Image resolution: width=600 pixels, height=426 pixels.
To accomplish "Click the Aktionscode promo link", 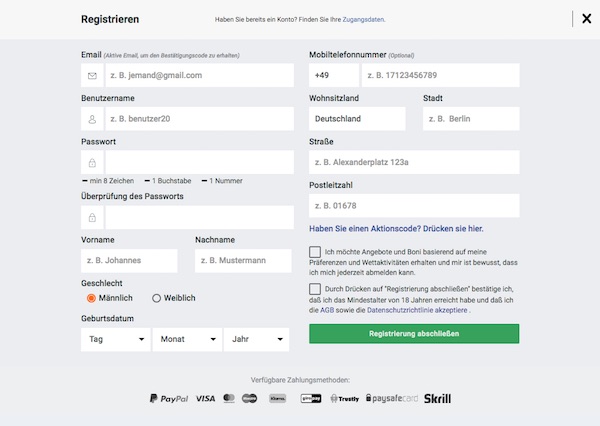I will 396,229.
